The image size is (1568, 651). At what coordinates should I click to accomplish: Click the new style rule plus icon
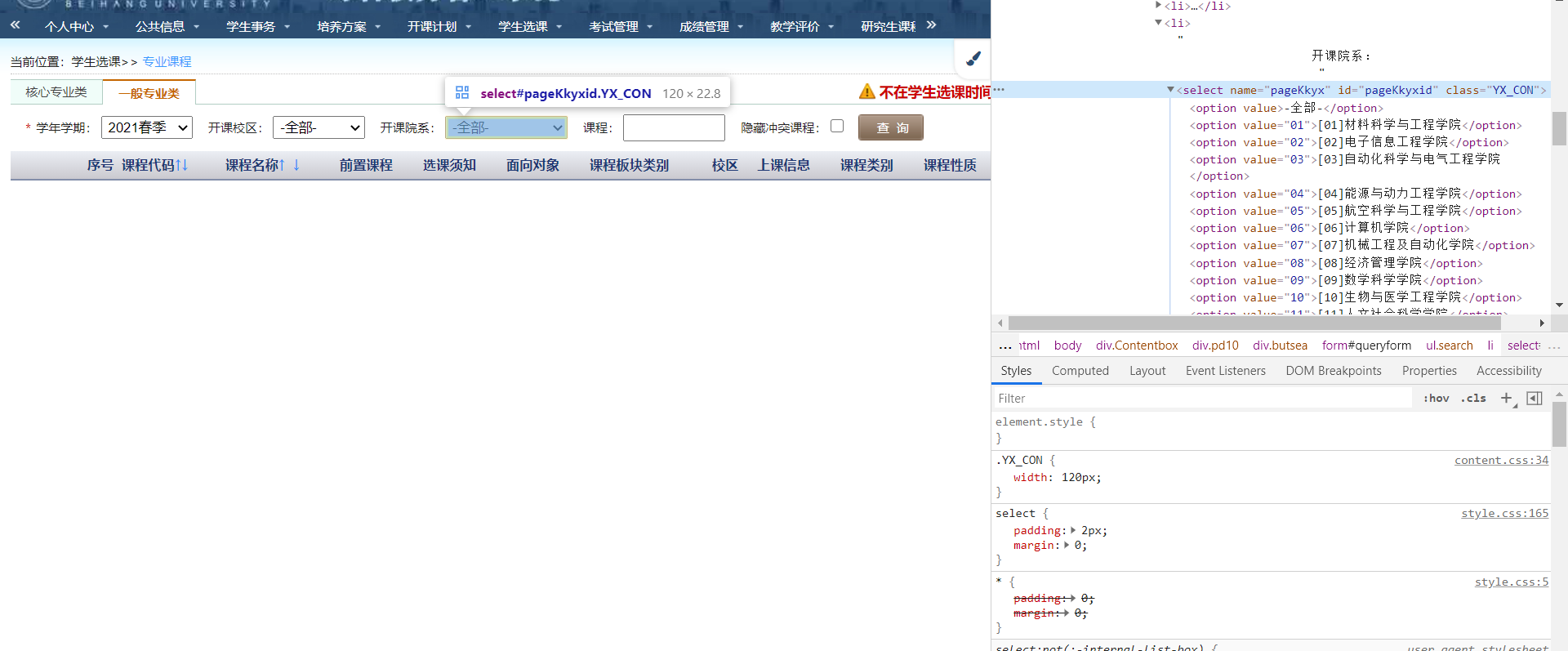click(1507, 398)
